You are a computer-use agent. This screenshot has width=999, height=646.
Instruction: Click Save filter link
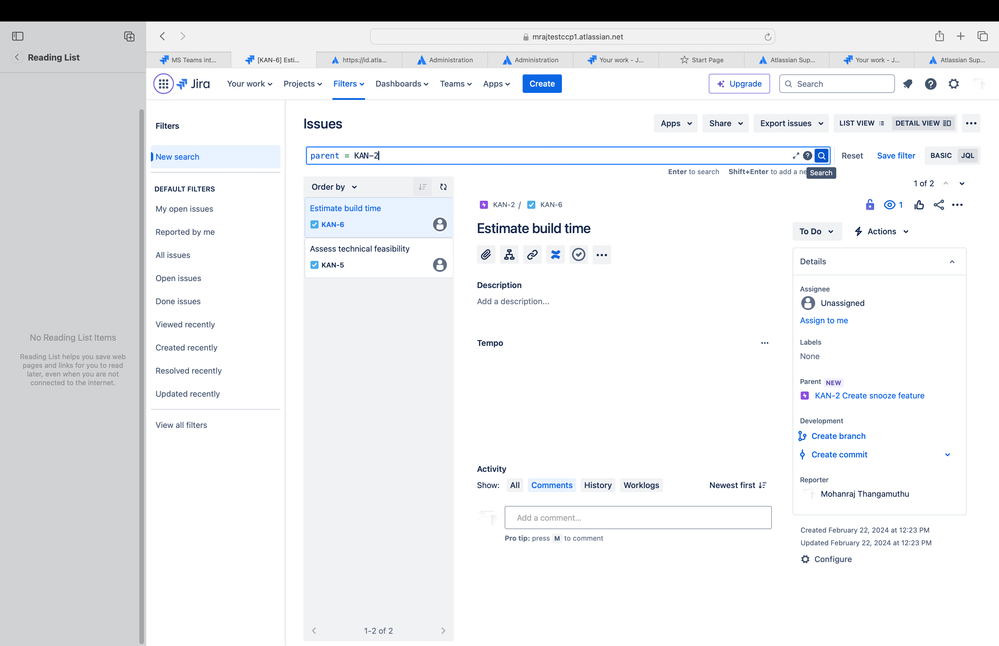point(895,155)
